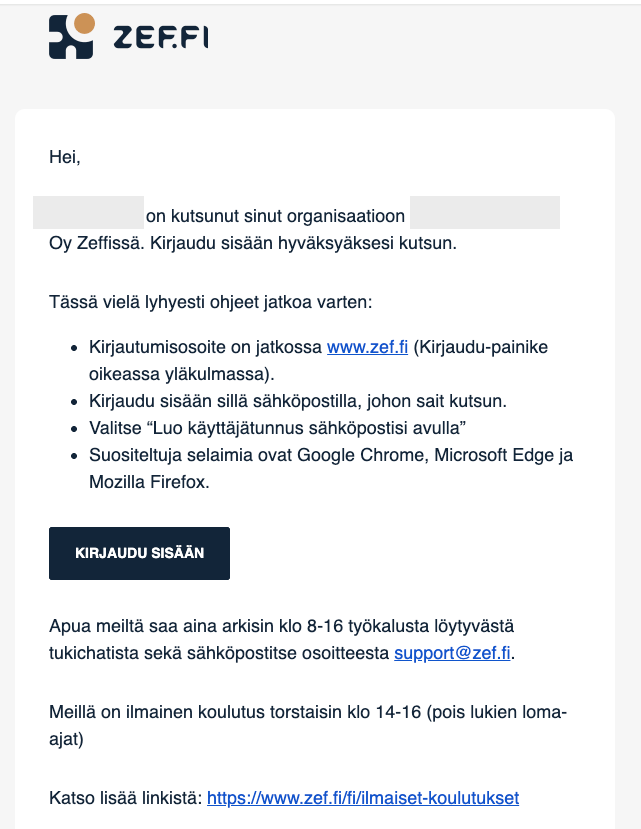The height and width of the screenshot is (829, 641).
Task: Open the www.zef.fi link
Action: (367, 347)
